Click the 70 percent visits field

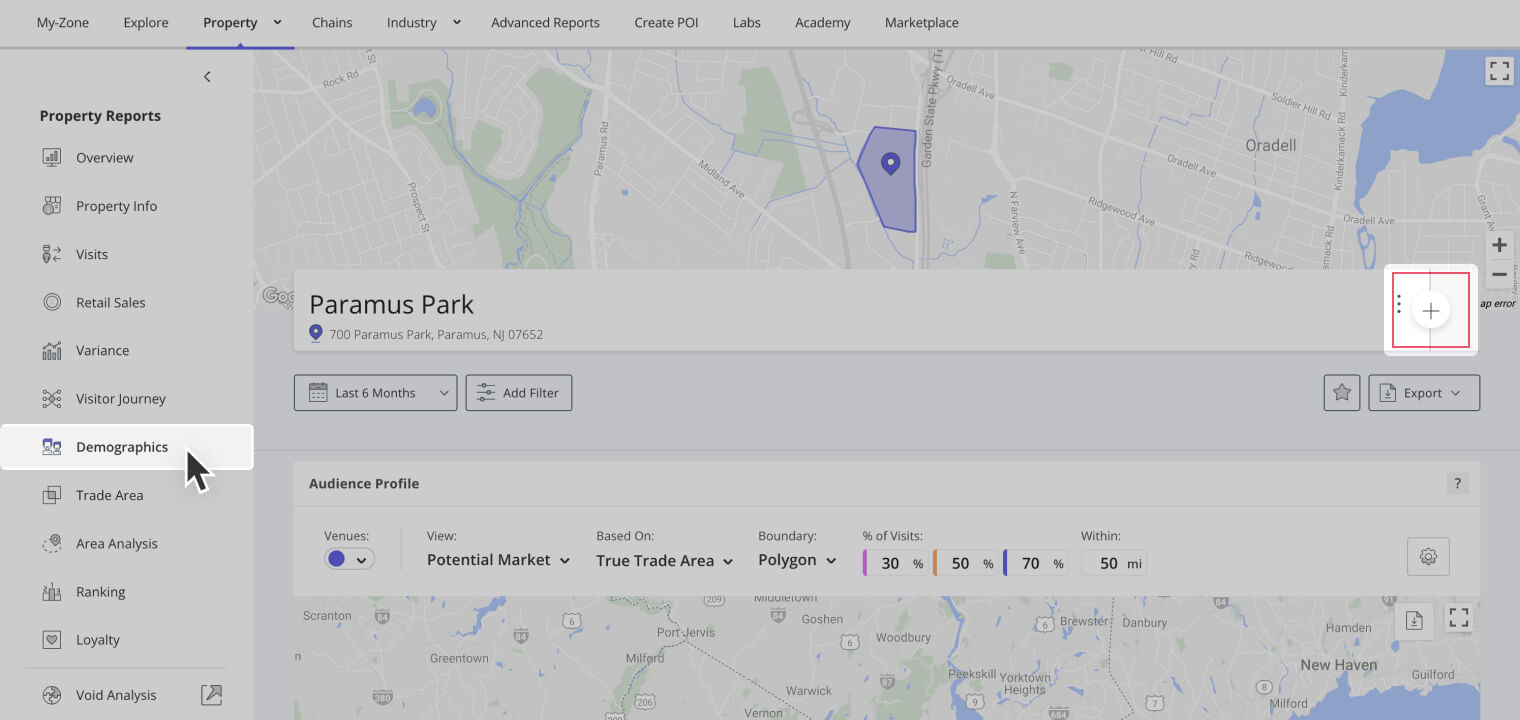1035,563
